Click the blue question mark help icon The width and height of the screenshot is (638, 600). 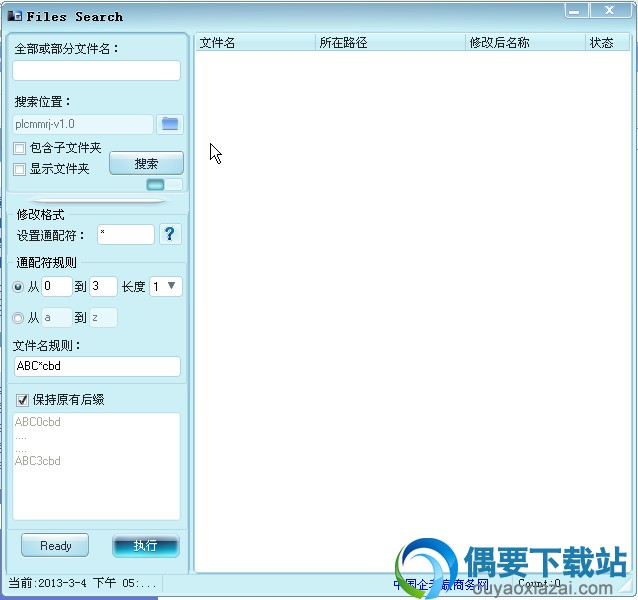pyautogui.click(x=170, y=234)
